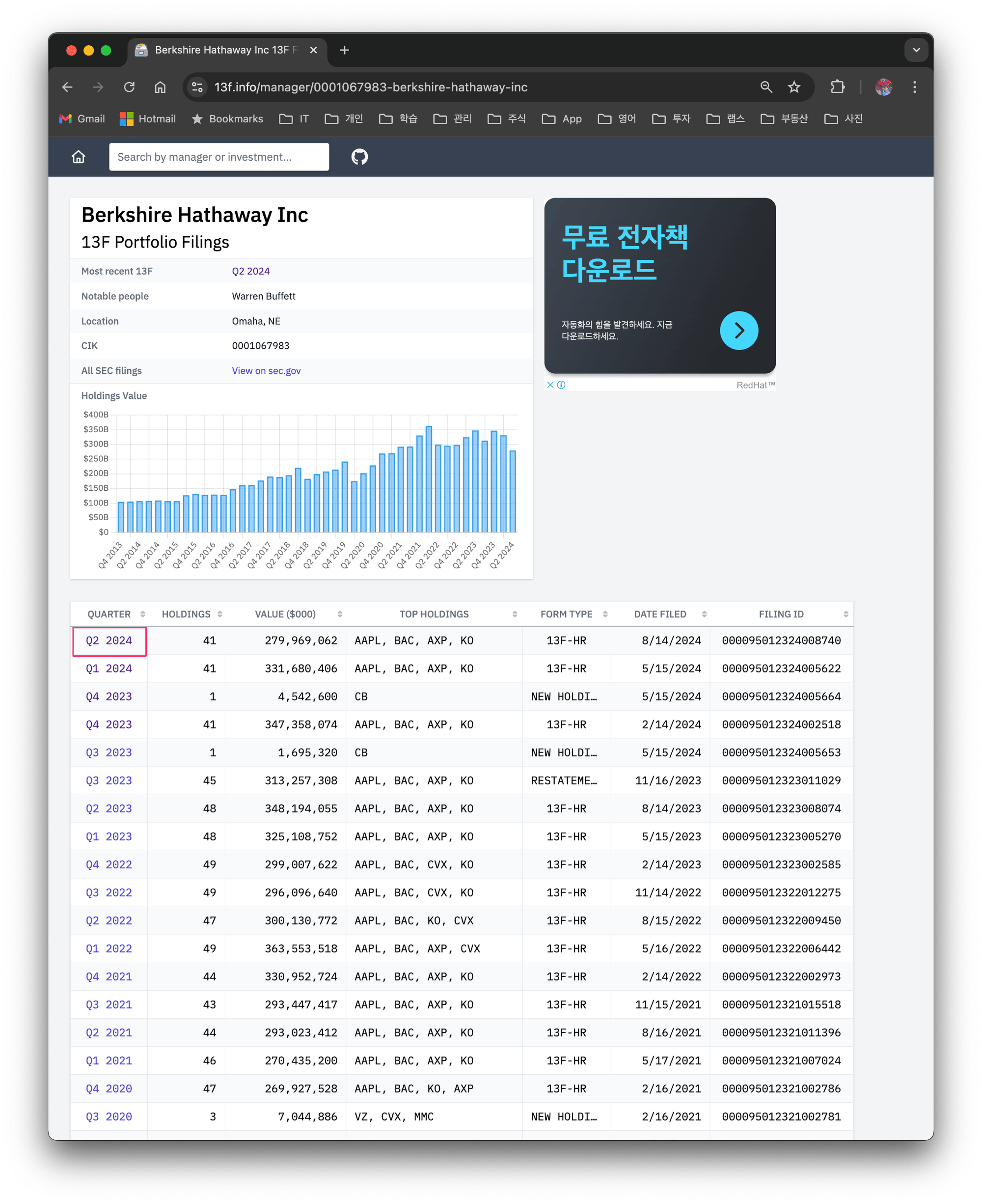View site information icon in address bar
The width and height of the screenshot is (982, 1204).
point(197,87)
